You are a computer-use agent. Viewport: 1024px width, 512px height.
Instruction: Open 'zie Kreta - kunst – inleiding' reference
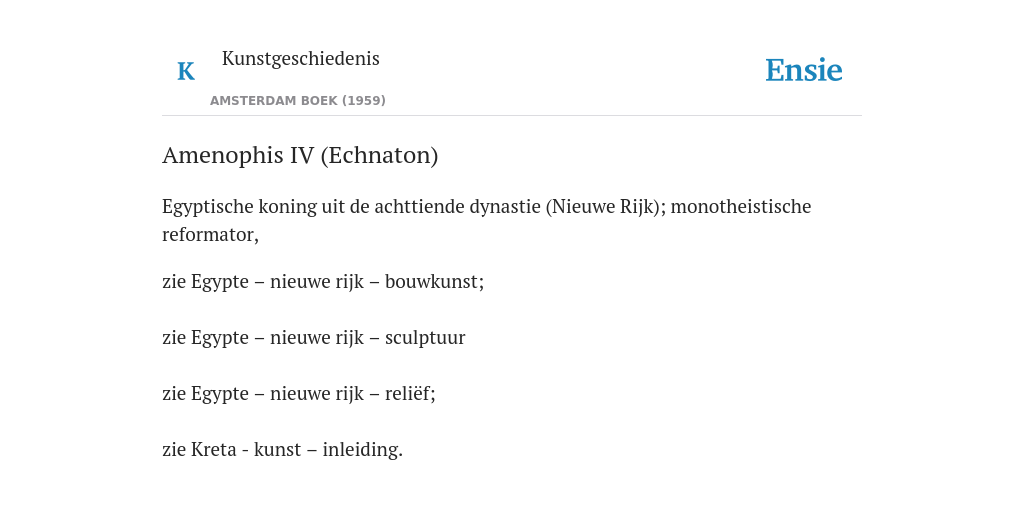[x=282, y=449]
